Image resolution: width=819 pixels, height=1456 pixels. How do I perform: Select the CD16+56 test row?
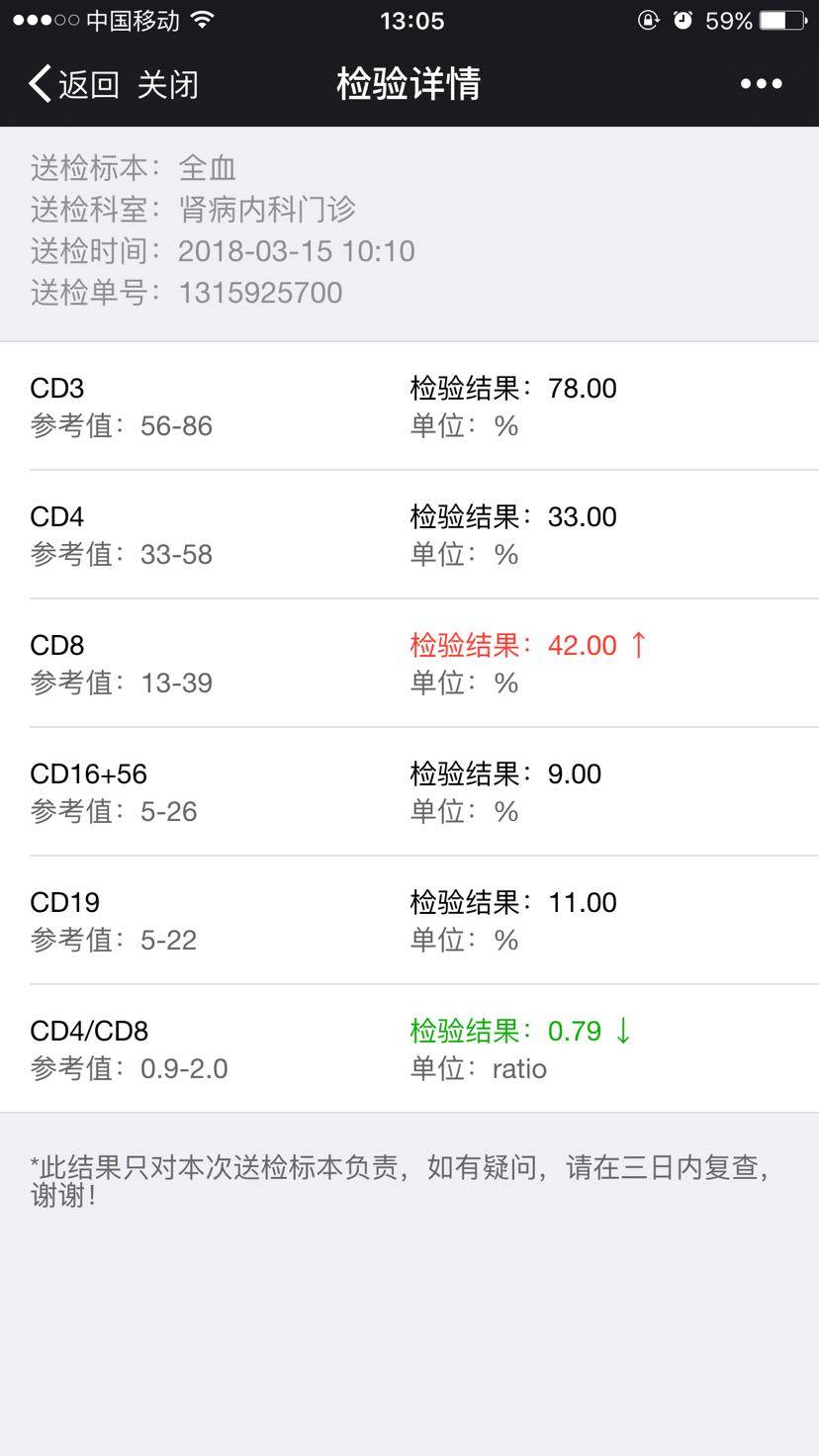(x=409, y=792)
